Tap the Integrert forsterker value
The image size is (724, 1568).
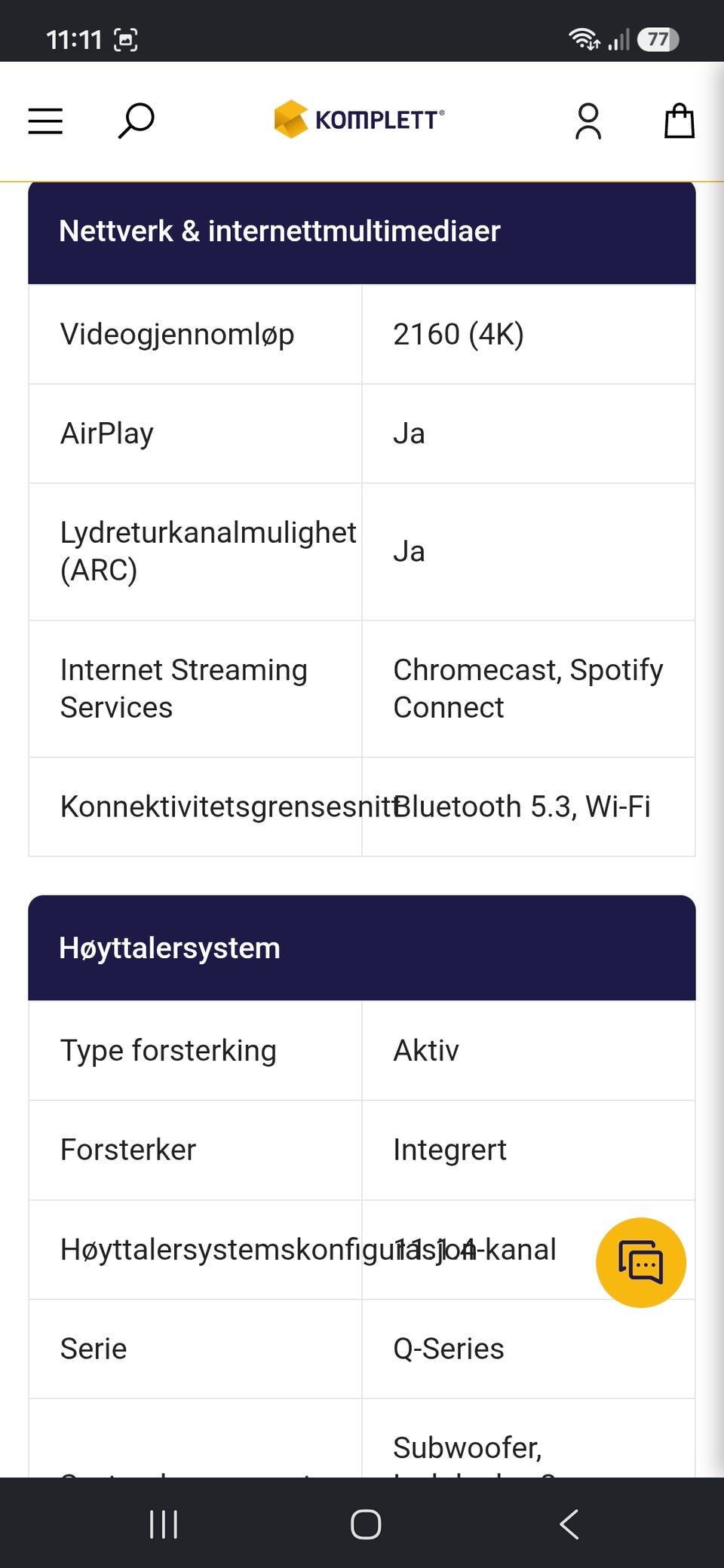click(450, 1150)
